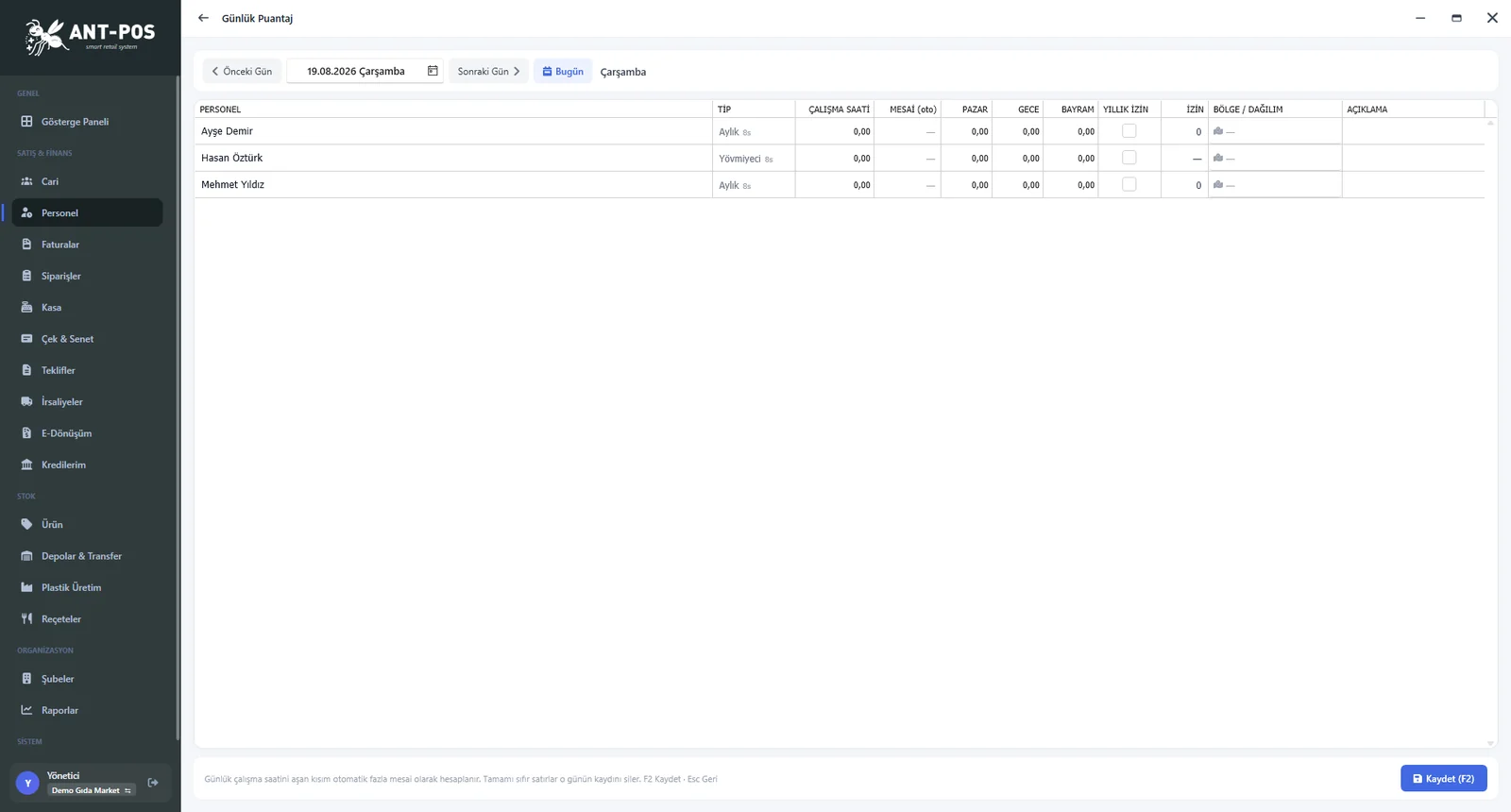Click Açıklama cell for Ayşe Demir

(1413, 131)
